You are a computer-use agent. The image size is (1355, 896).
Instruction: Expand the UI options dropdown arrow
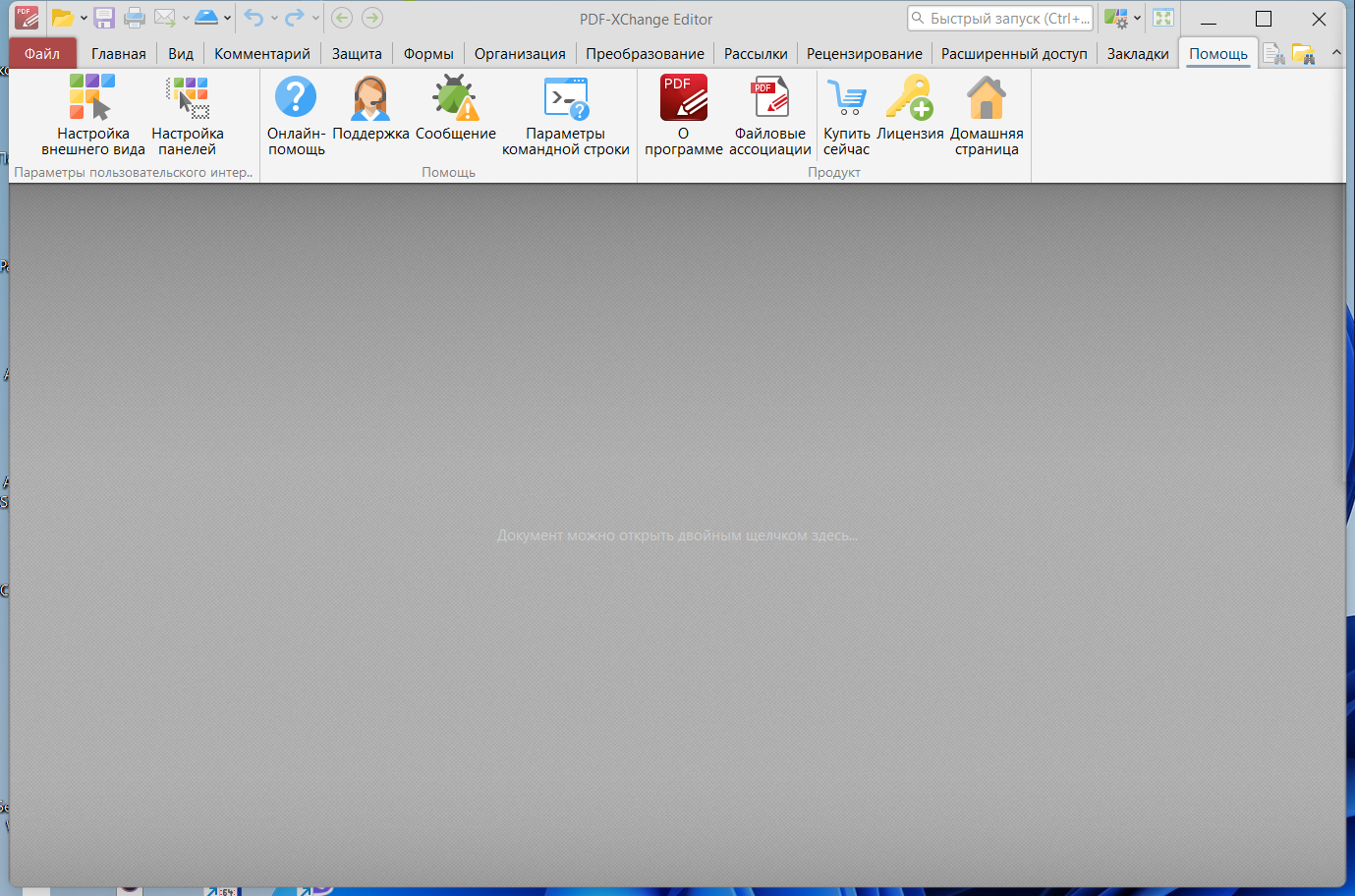[1137, 18]
